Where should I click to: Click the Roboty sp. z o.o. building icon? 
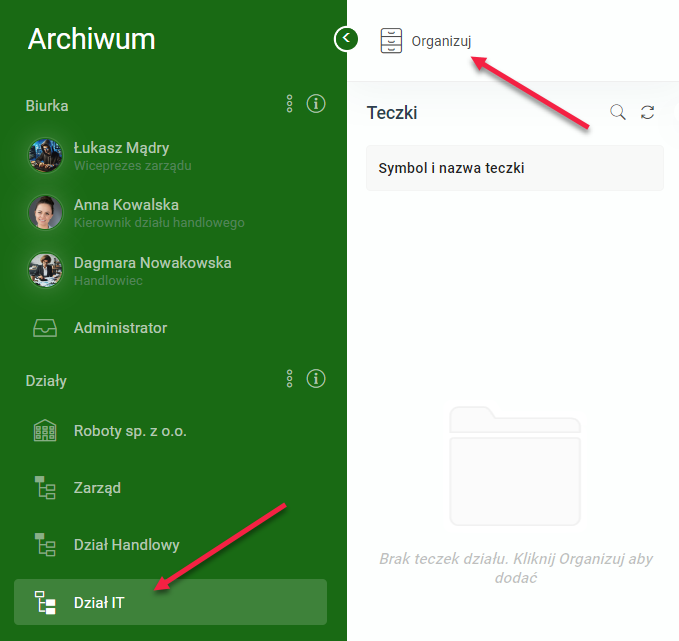(x=45, y=431)
